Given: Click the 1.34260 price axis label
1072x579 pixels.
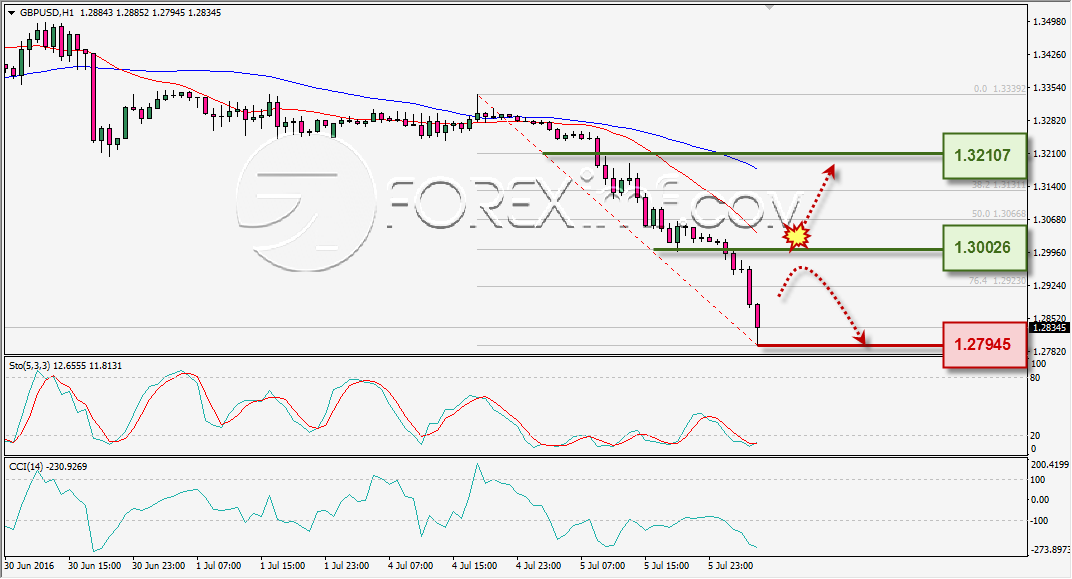Looking at the screenshot, I should click(1049, 55).
